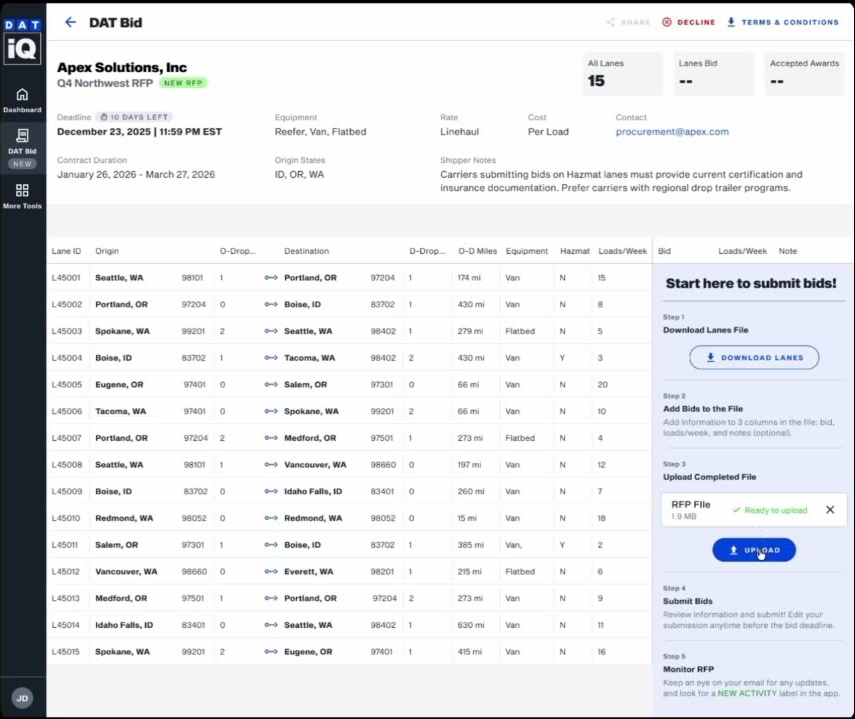Click the Q4 Northwest RFP title

tap(105, 83)
